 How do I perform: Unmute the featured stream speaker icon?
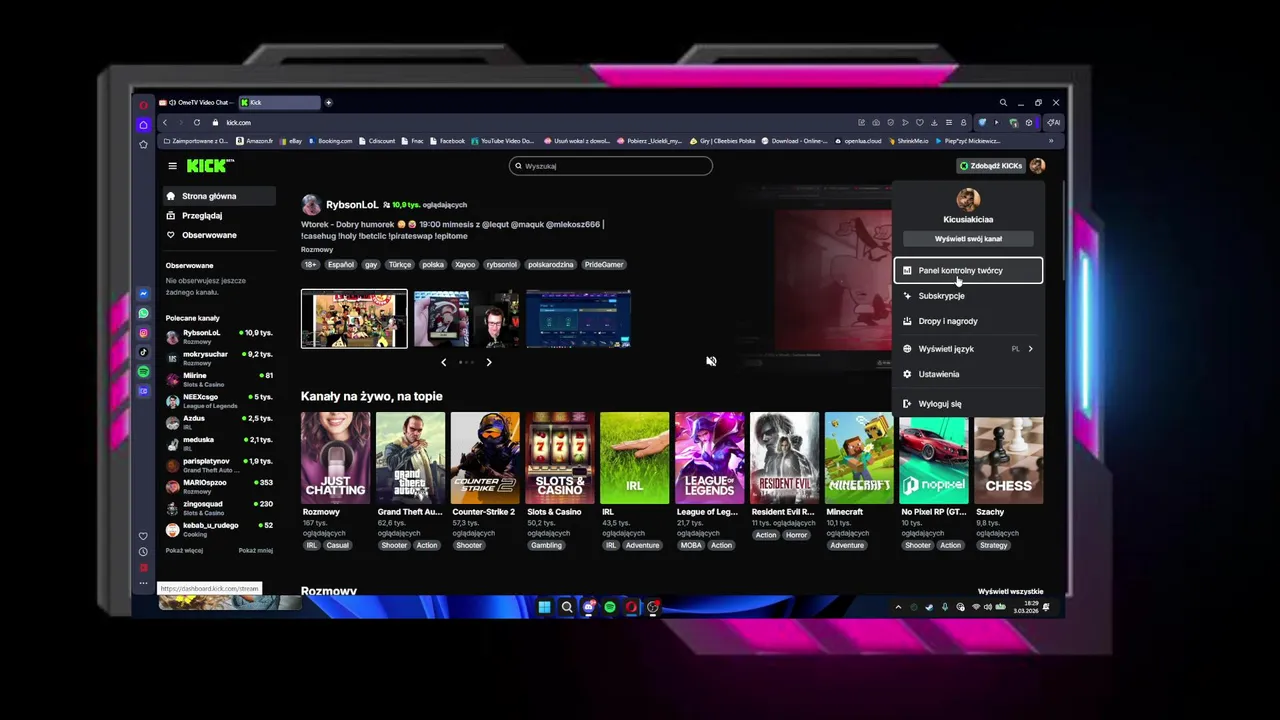pos(711,361)
